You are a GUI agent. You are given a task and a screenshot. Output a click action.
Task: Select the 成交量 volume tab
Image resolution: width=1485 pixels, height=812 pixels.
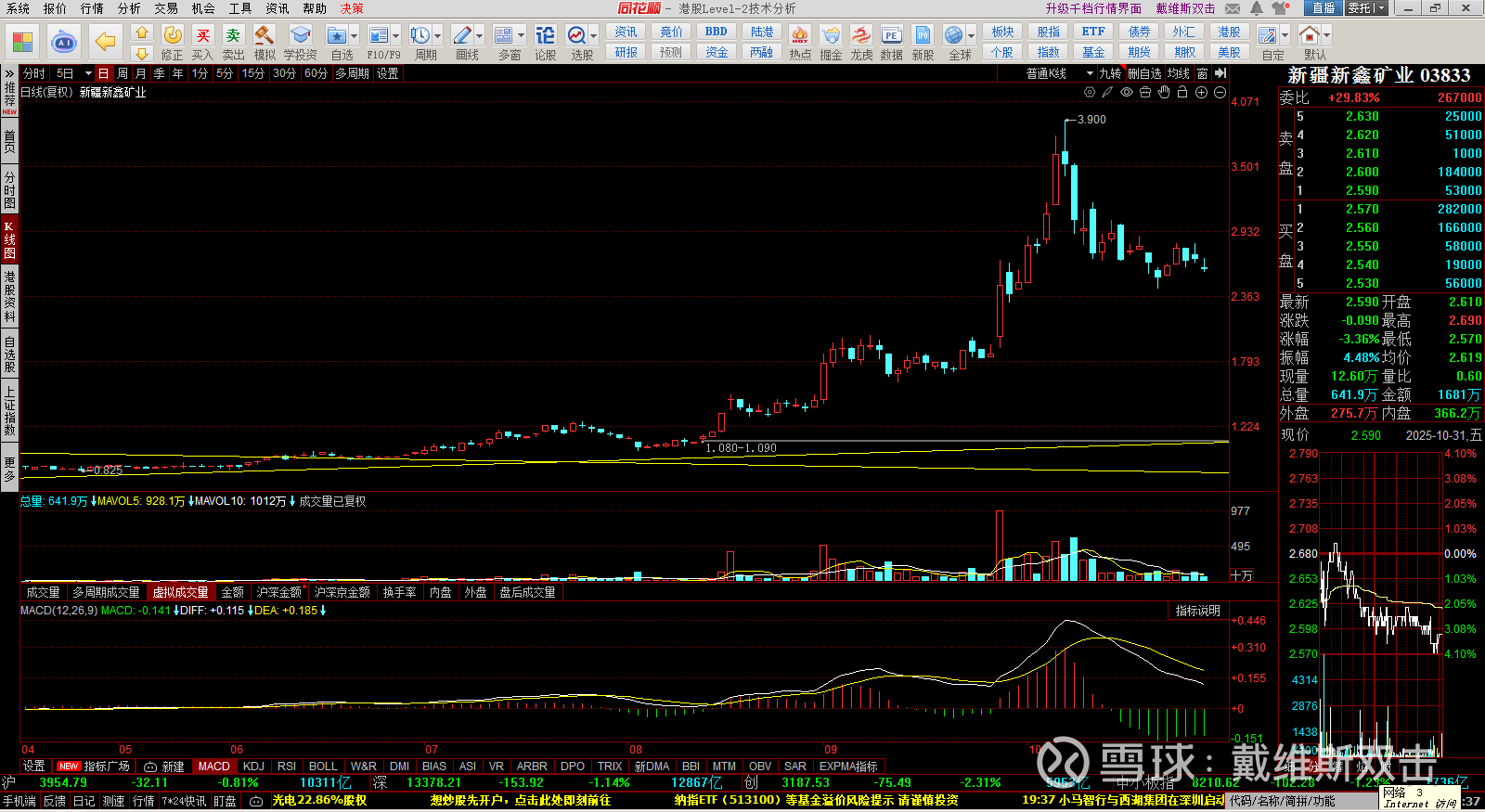tap(43, 592)
